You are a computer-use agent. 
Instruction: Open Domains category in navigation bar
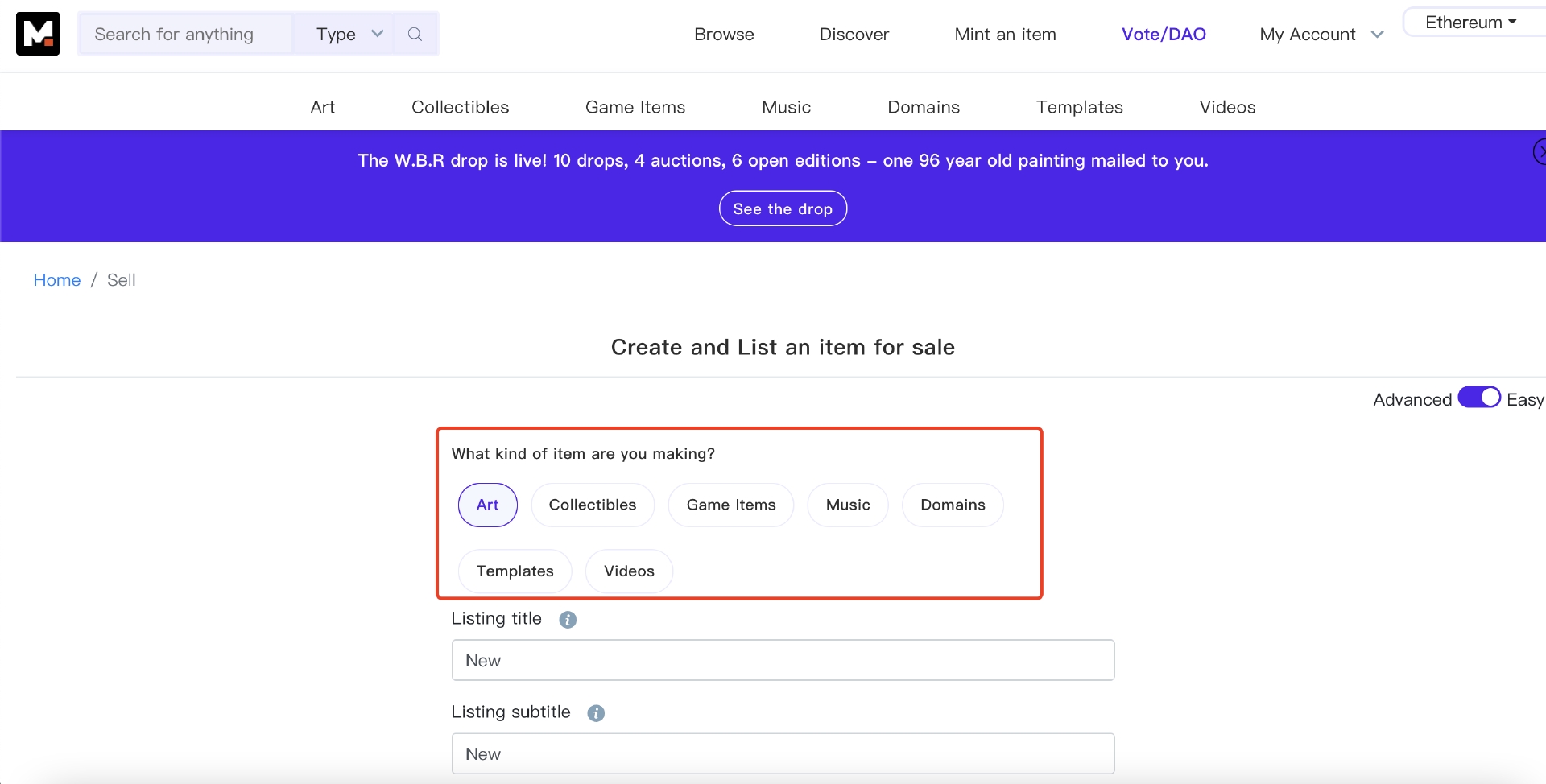[x=924, y=107]
